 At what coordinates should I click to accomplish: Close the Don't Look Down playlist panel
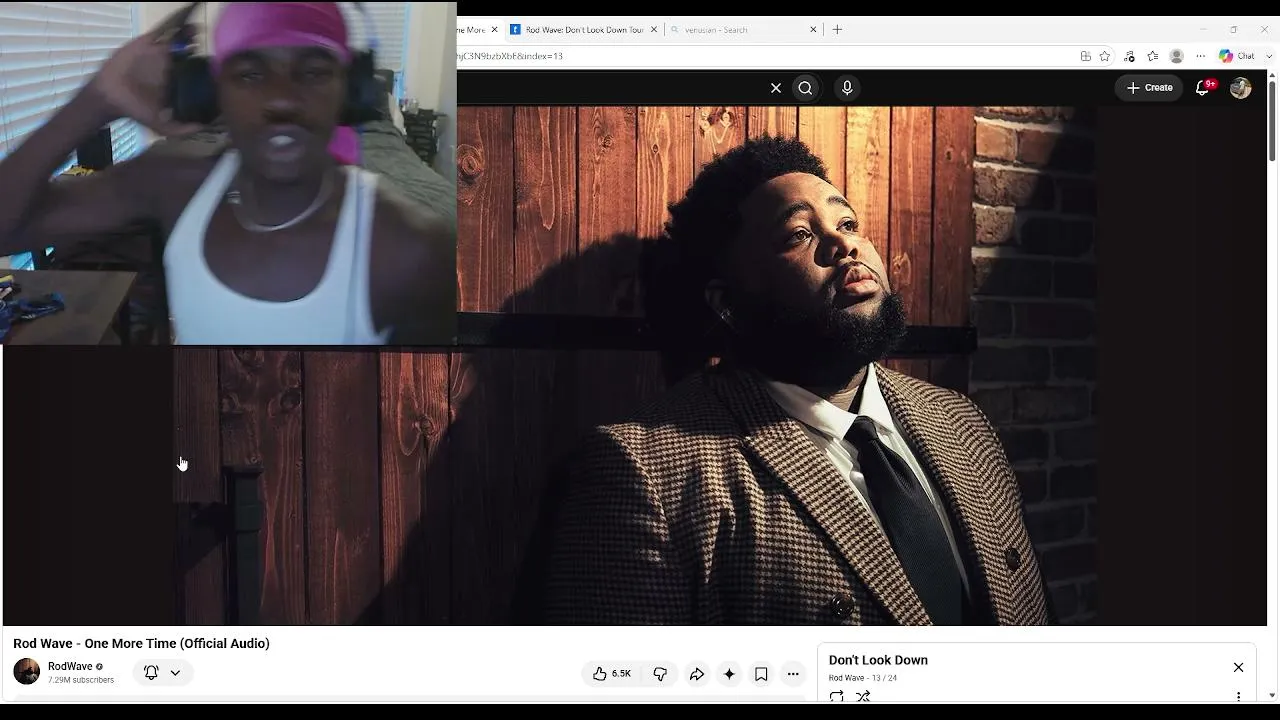(1238, 667)
